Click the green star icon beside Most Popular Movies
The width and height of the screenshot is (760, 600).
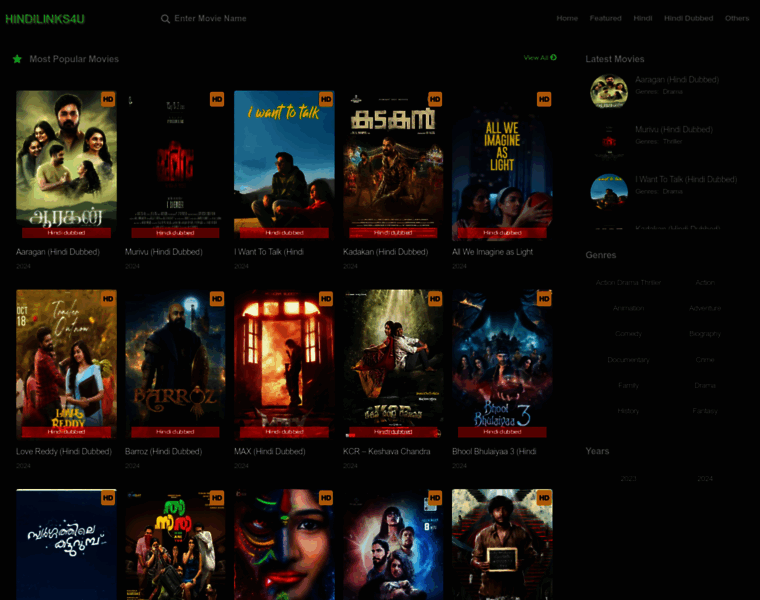17,59
